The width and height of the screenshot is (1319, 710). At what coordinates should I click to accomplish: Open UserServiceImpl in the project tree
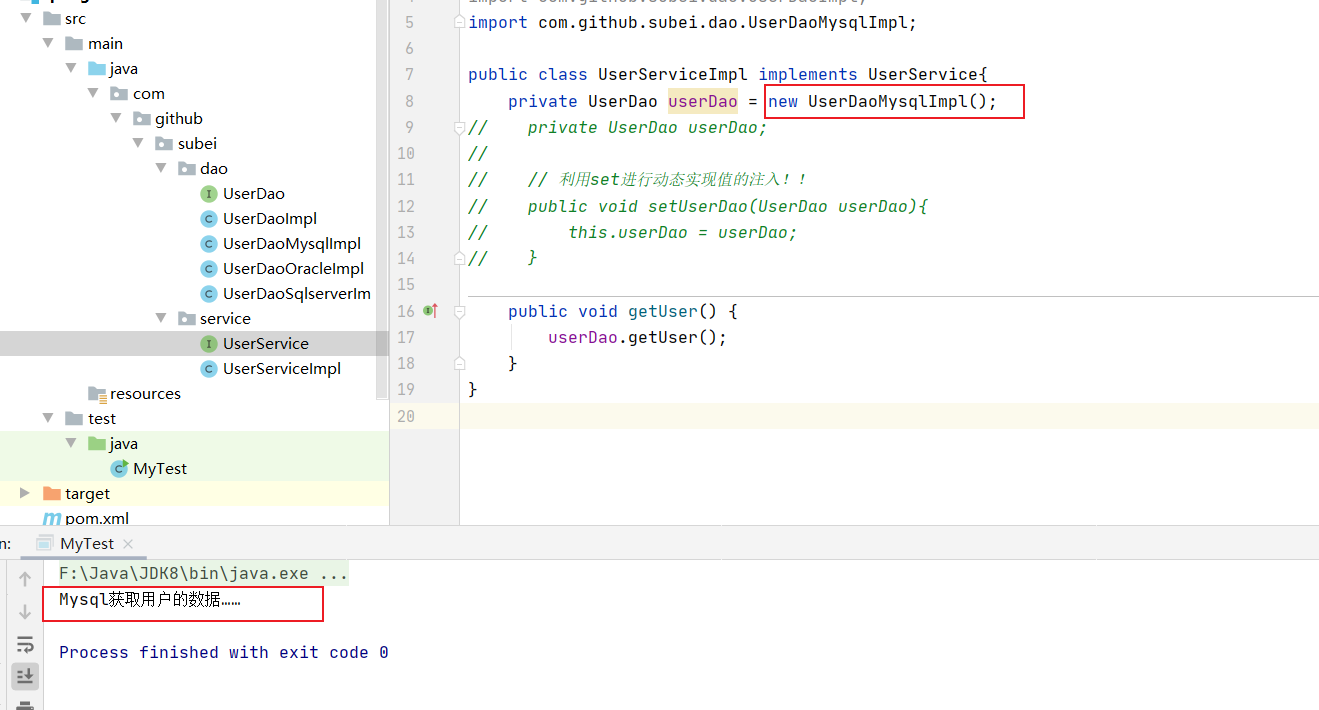[281, 369]
